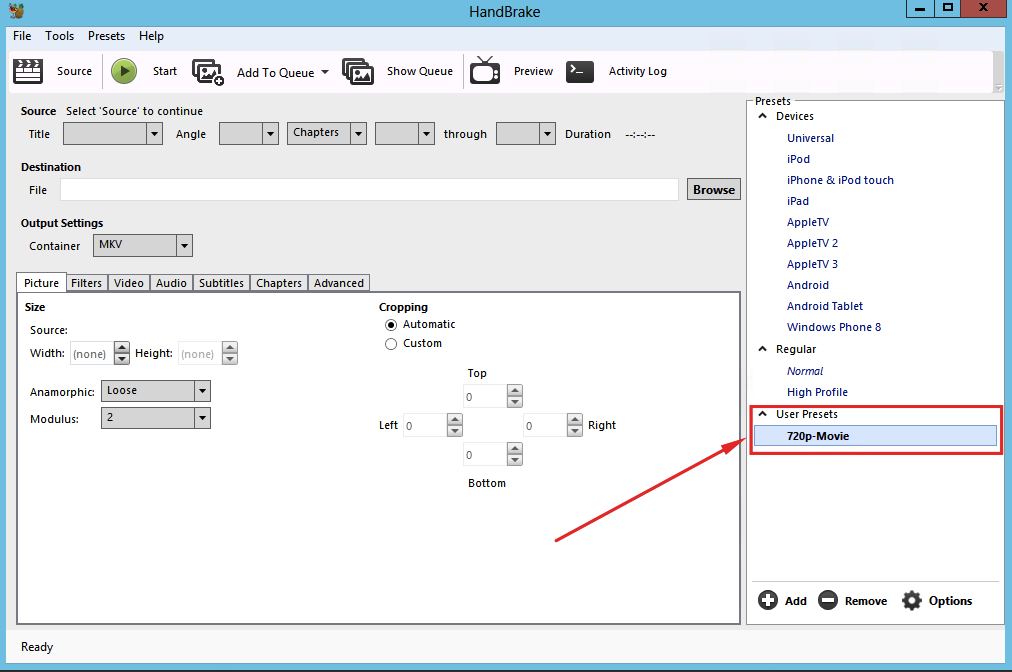1012x672 pixels.
Task: Click the Remove preset minus icon
Action: click(x=828, y=600)
